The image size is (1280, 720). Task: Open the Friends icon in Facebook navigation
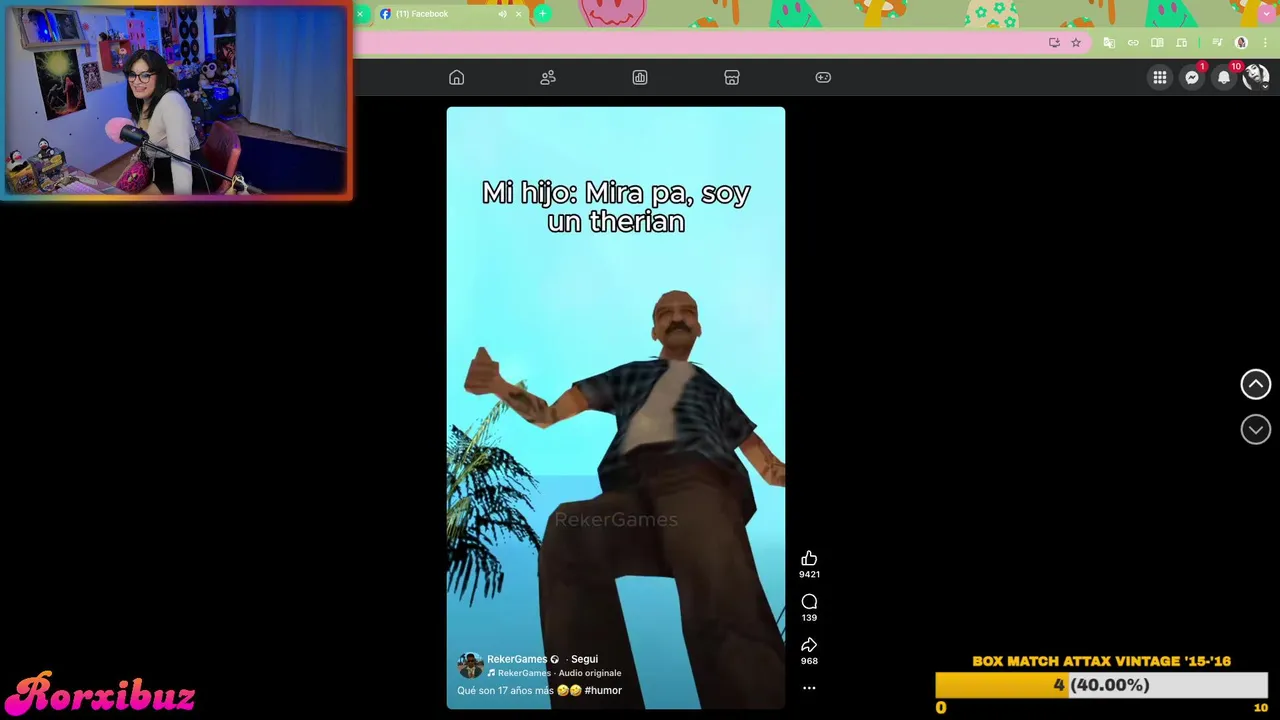point(548,78)
